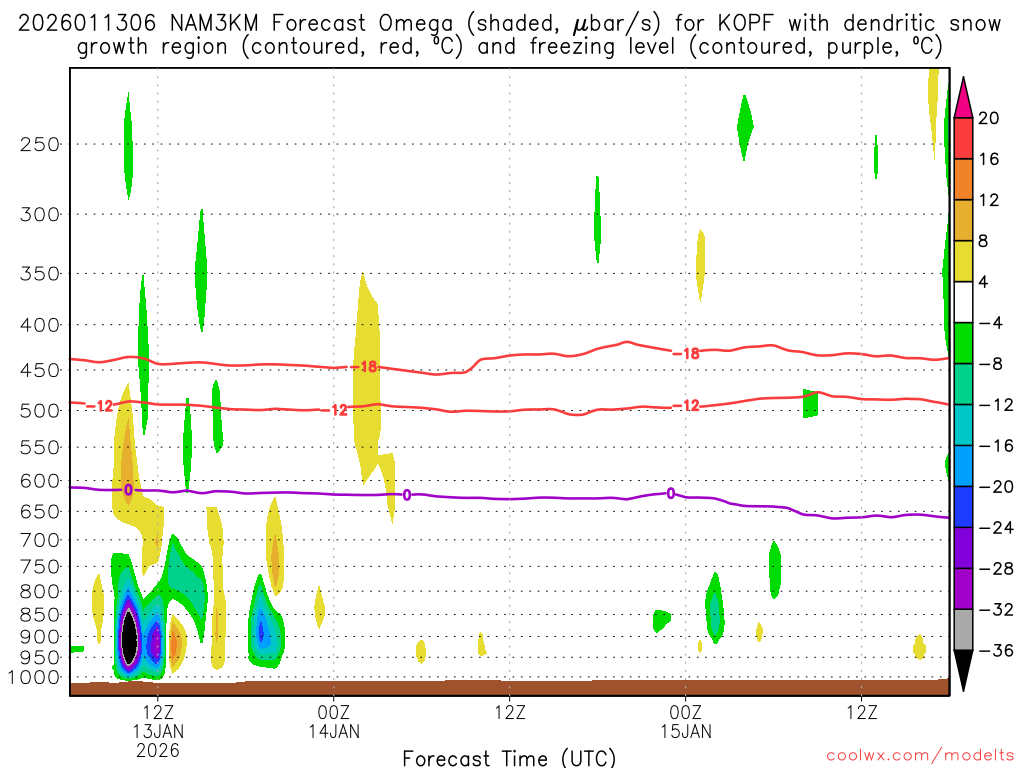Click the 500 pressure level label
1024x768 pixels.
[40, 411]
